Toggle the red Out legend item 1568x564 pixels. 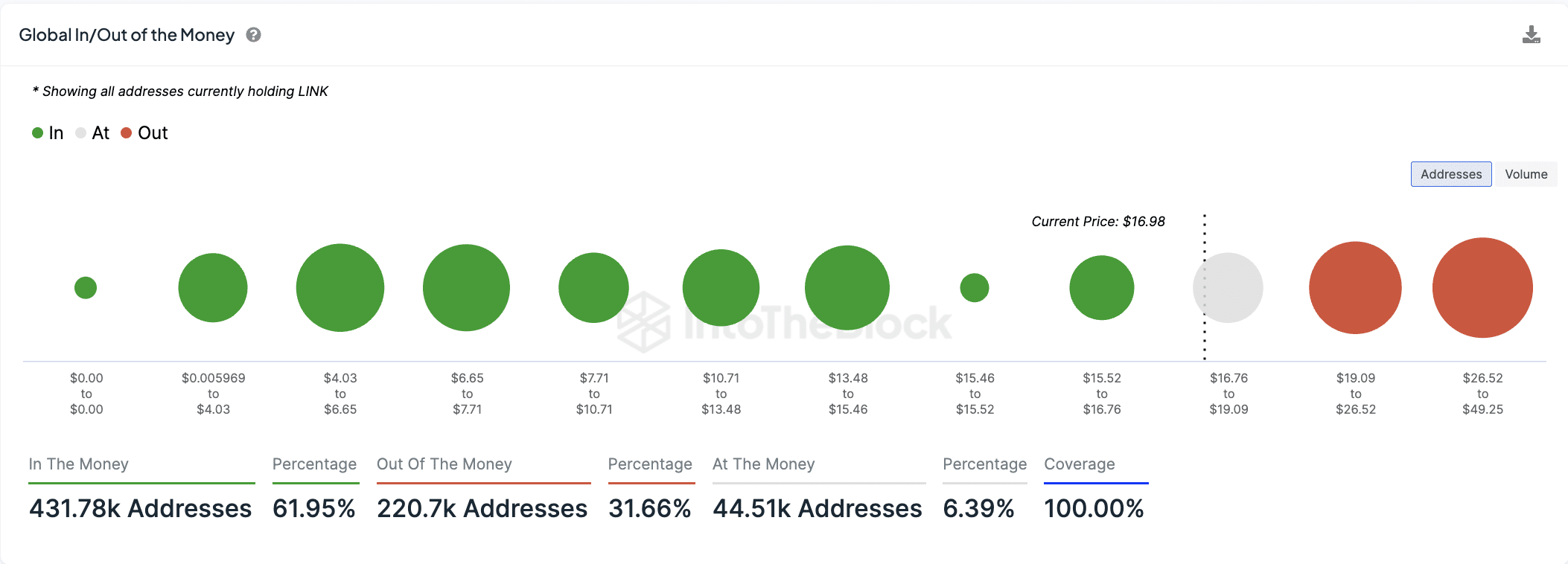point(144,133)
